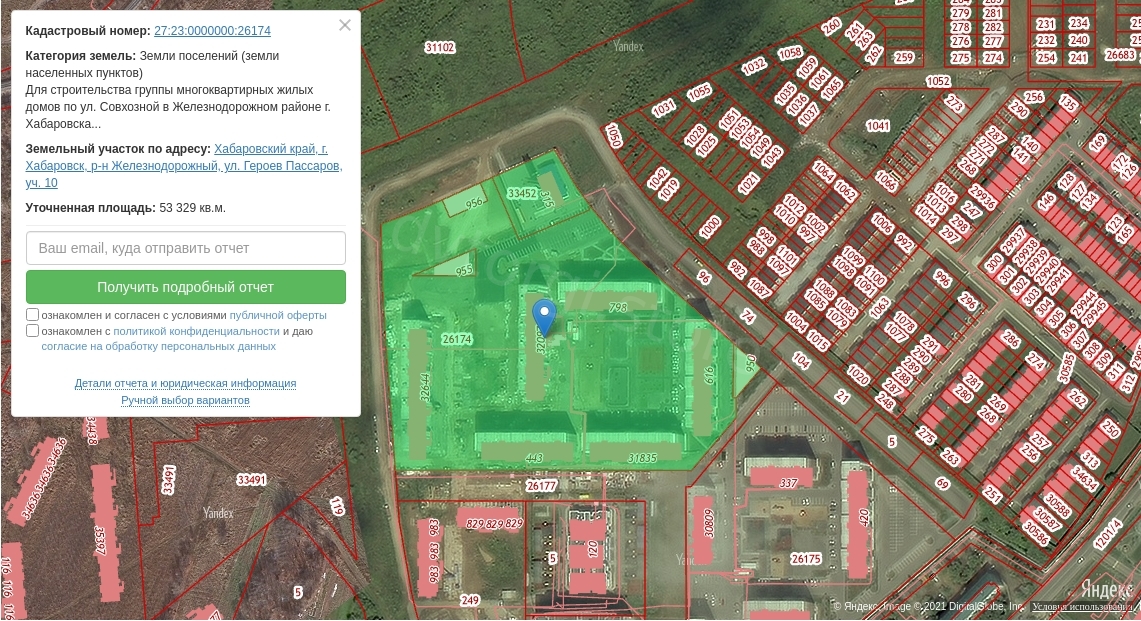The width and height of the screenshot is (1141, 621).
Task: Focus the email input field
Action: point(186,248)
